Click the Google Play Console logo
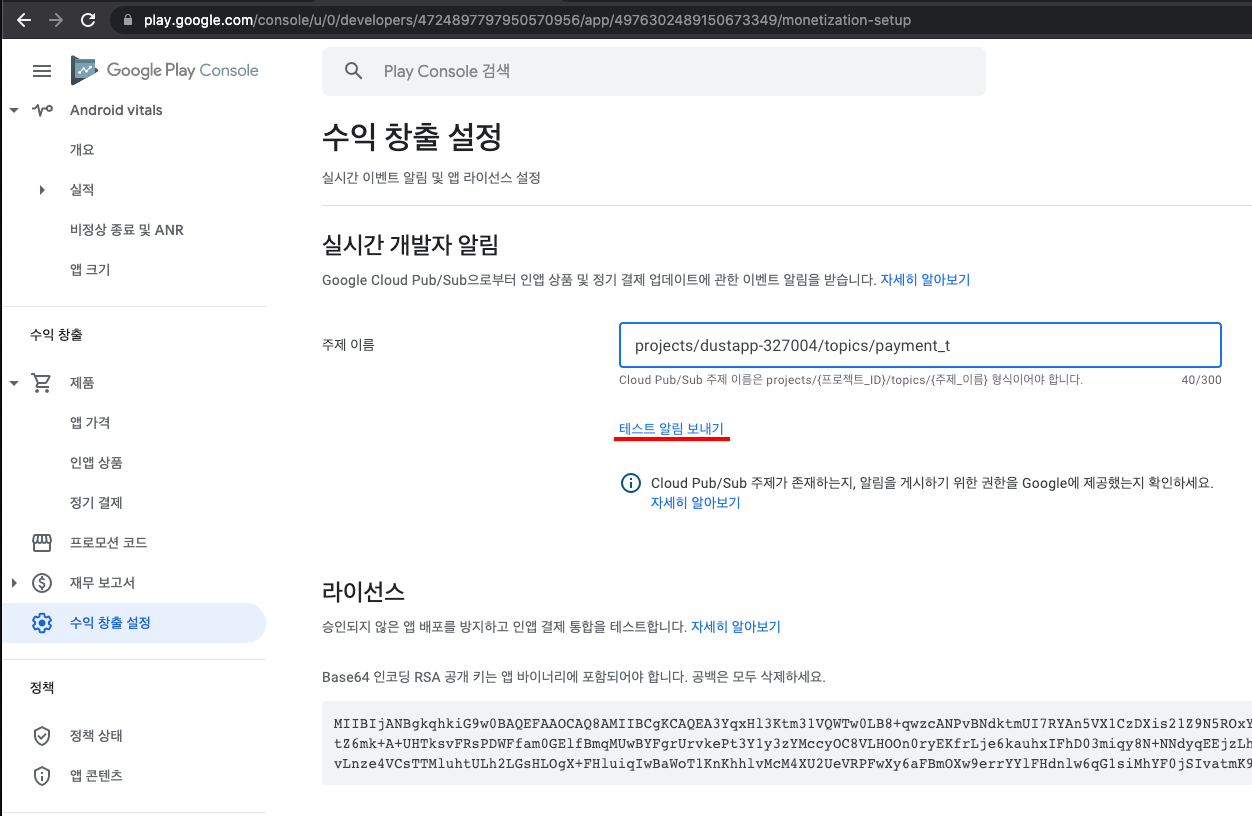 [165, 70]
